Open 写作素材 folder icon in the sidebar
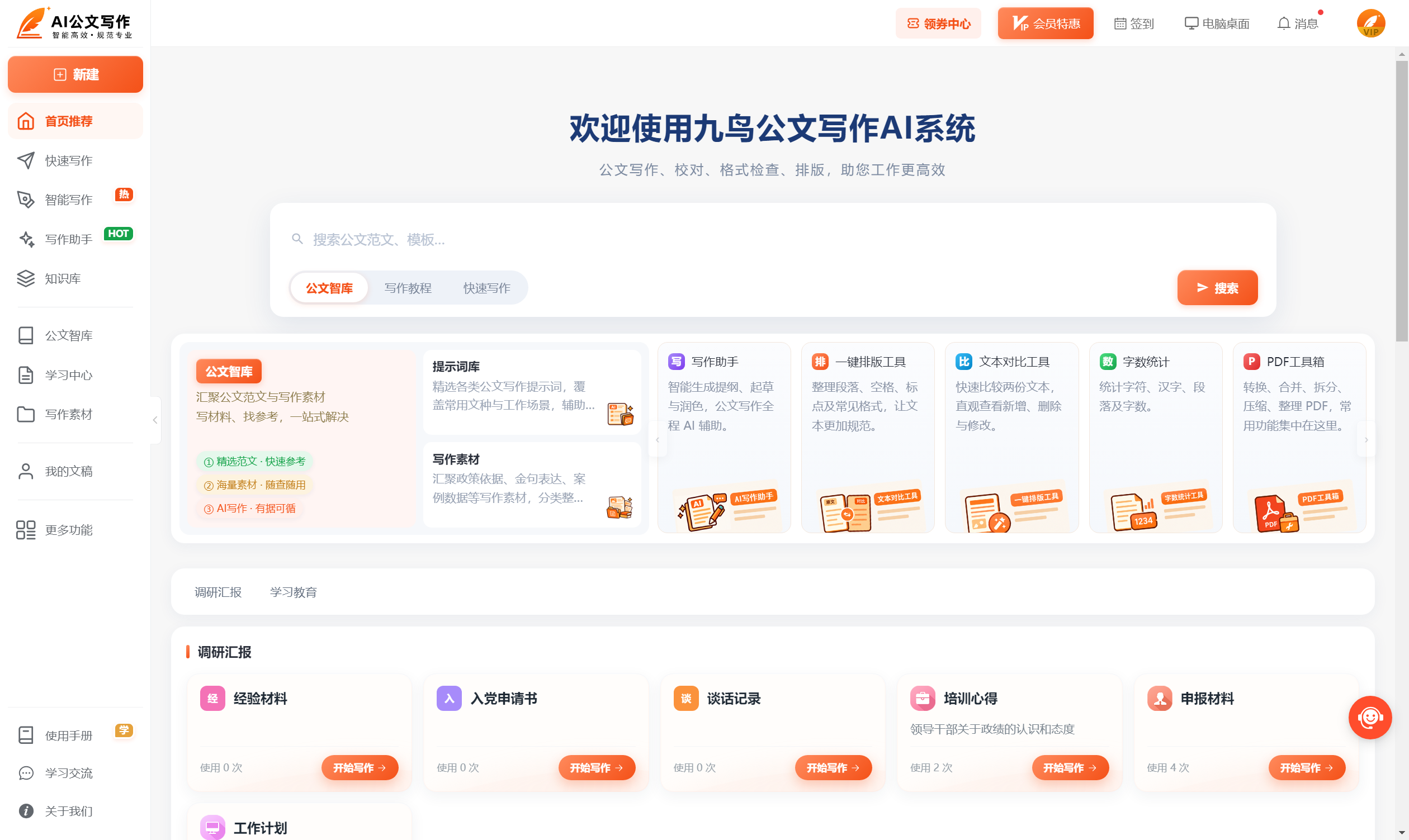Image resolution: width=1409 pixels, height=840 pixels. [x=26, y=414]
